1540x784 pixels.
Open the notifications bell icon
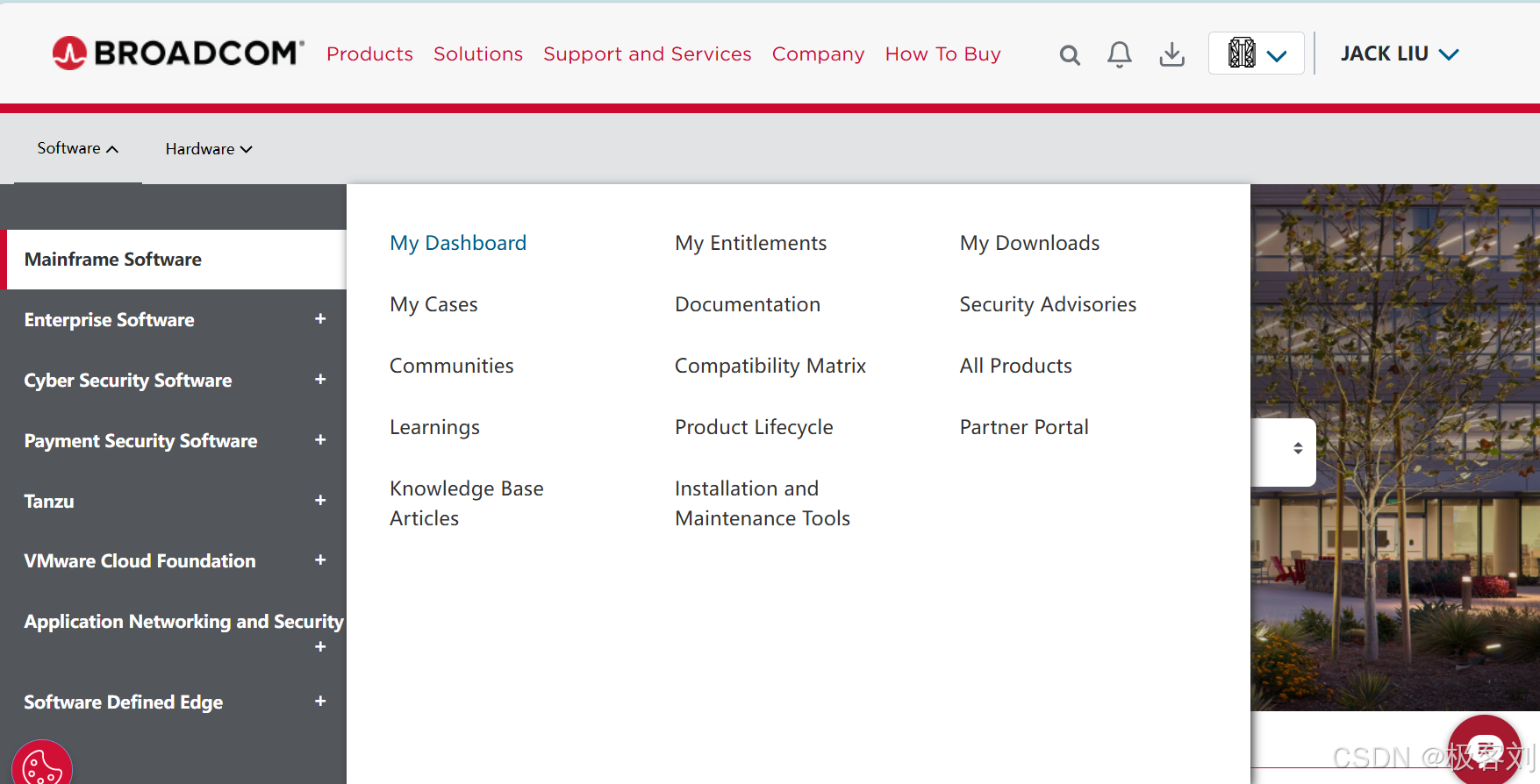click(x=1119, y=54)
